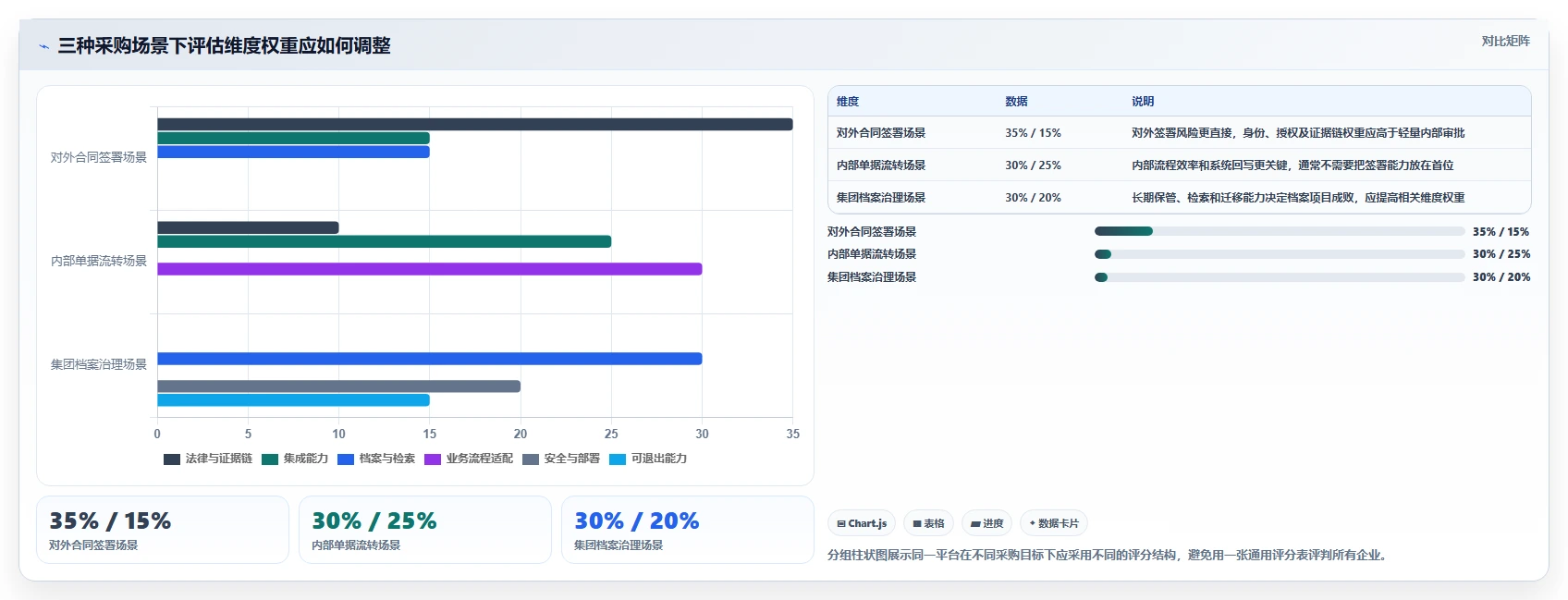Click the gray 安全与部署 bar
The image size is (1568, 600).
[338, 386]
